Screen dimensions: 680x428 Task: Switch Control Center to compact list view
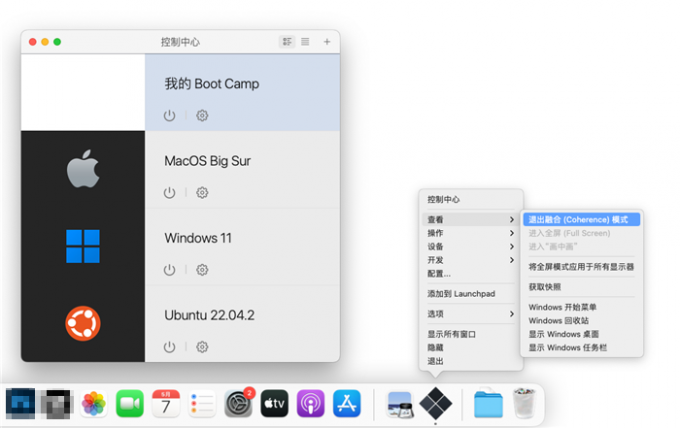305,42
